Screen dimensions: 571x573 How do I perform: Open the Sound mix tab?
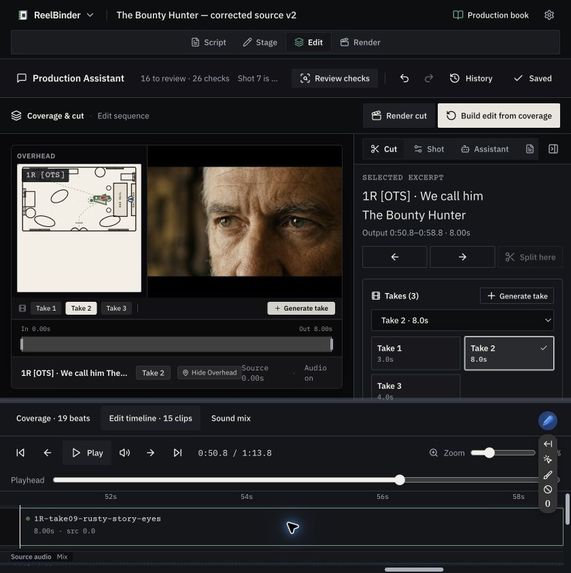click(231, 418)
